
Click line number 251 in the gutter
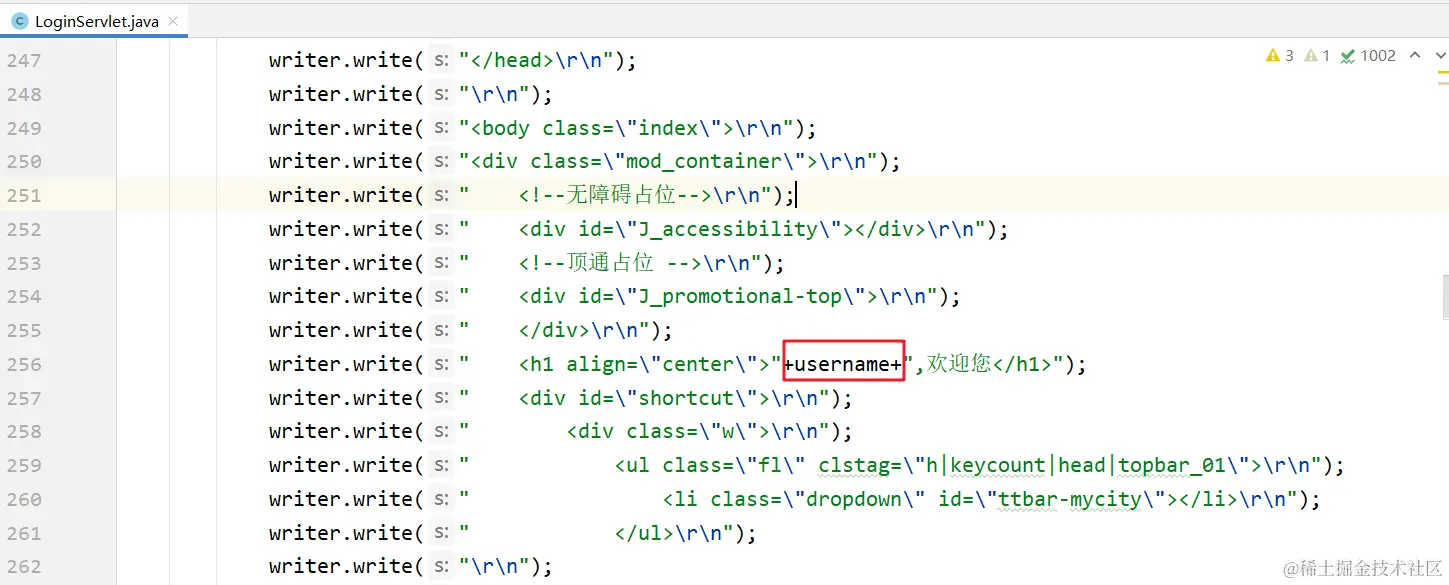24,196
